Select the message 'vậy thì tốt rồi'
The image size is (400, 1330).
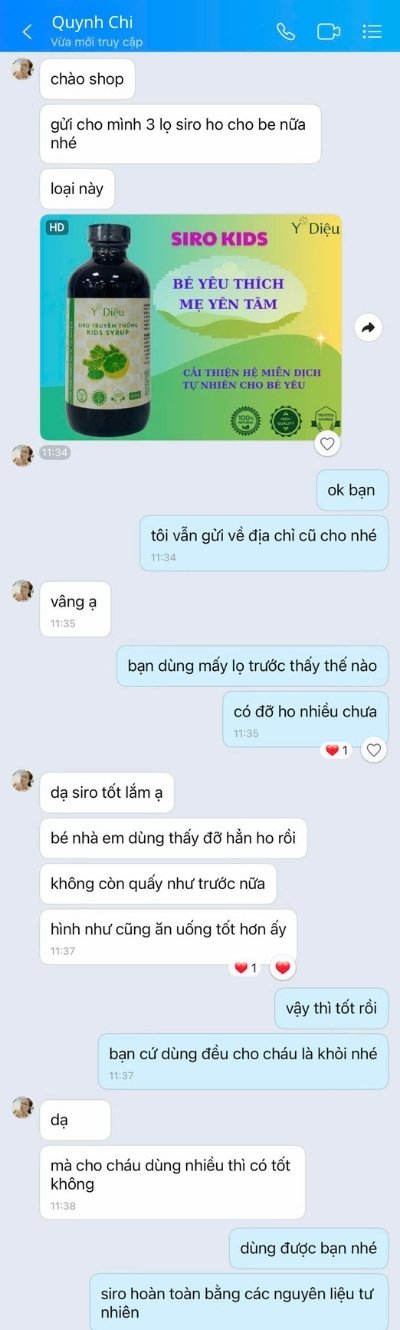[x=331, y=1009]
